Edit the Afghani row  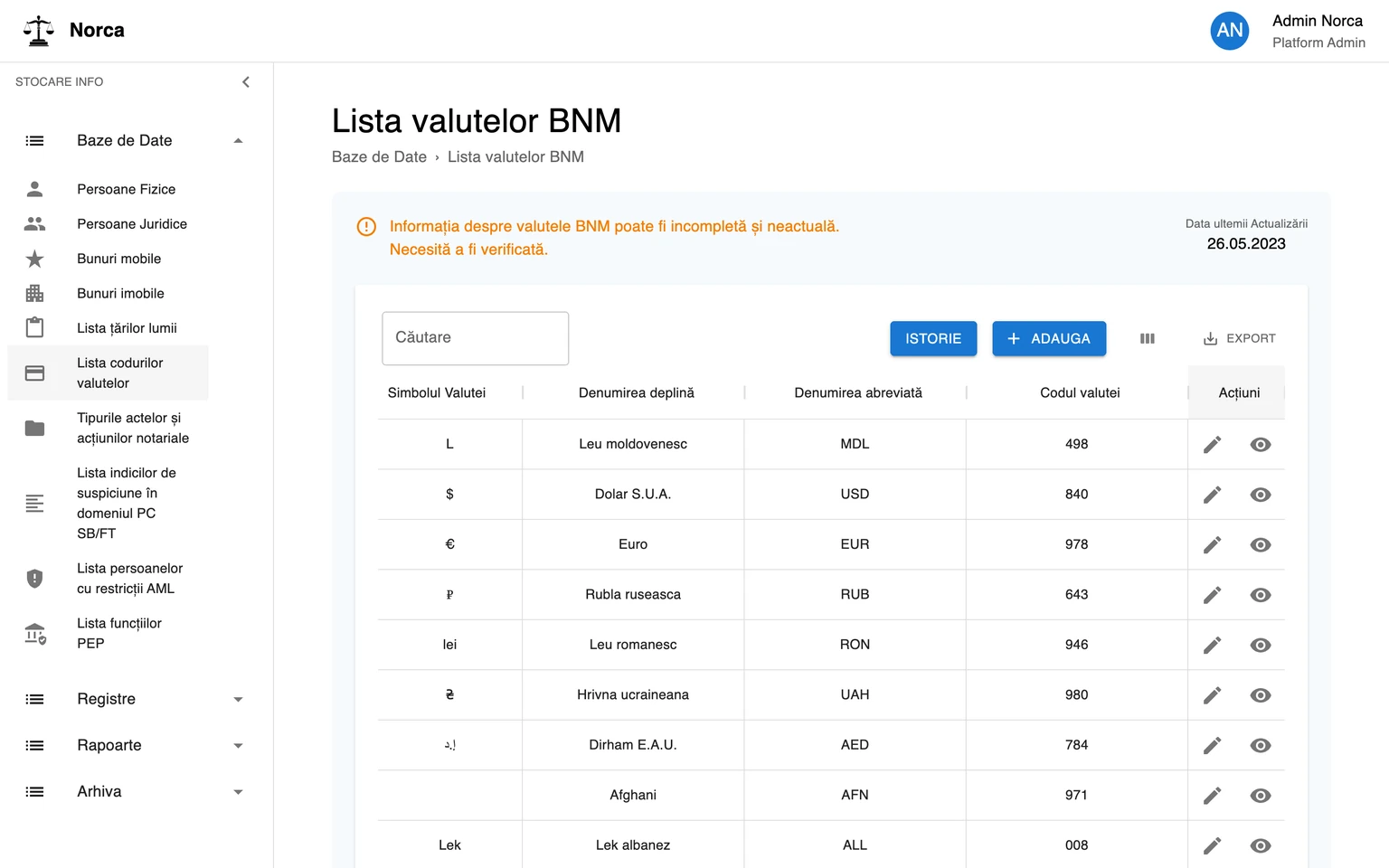(1213, 796)
